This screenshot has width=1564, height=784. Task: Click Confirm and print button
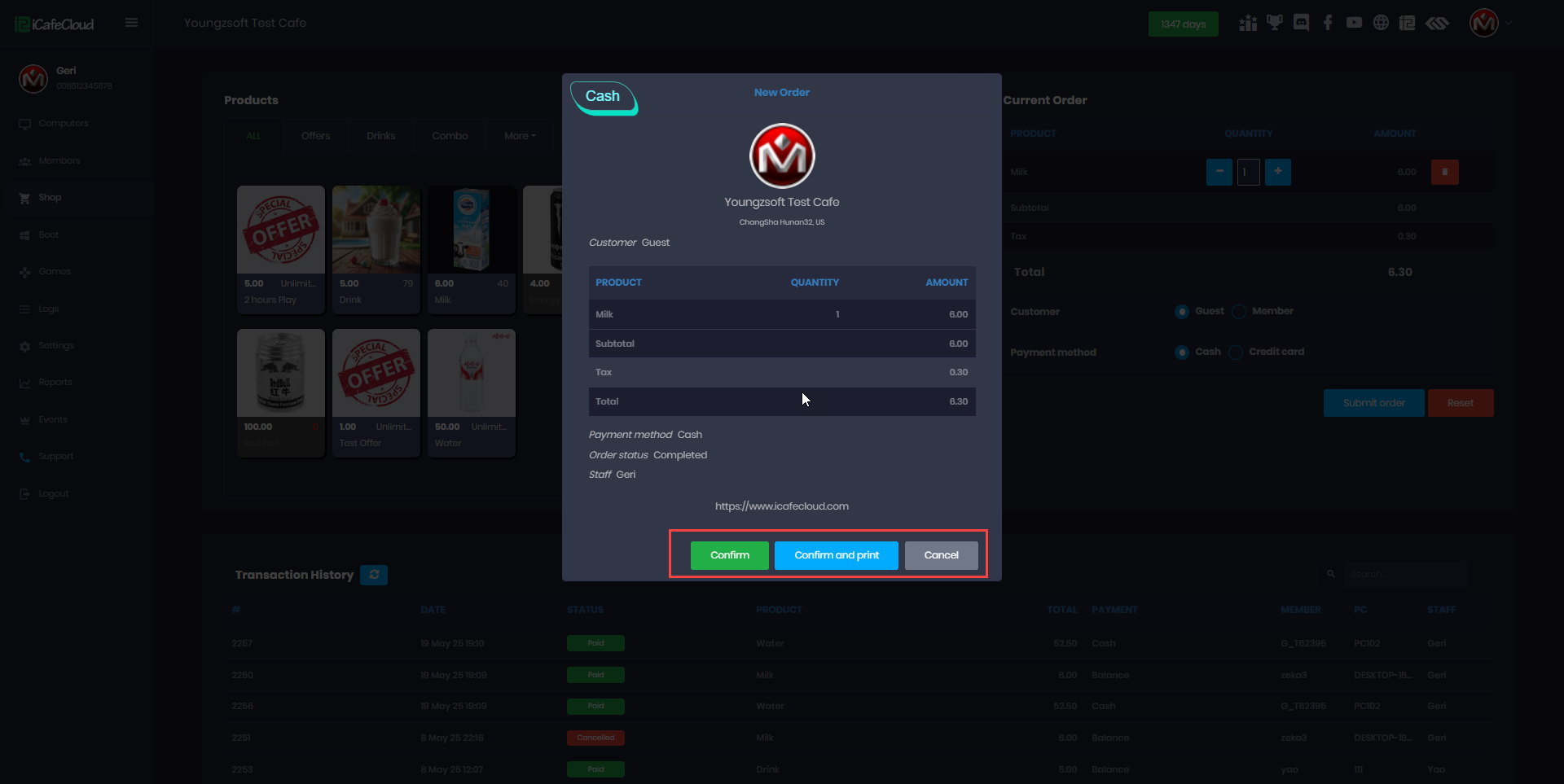[x=837, y=555]
